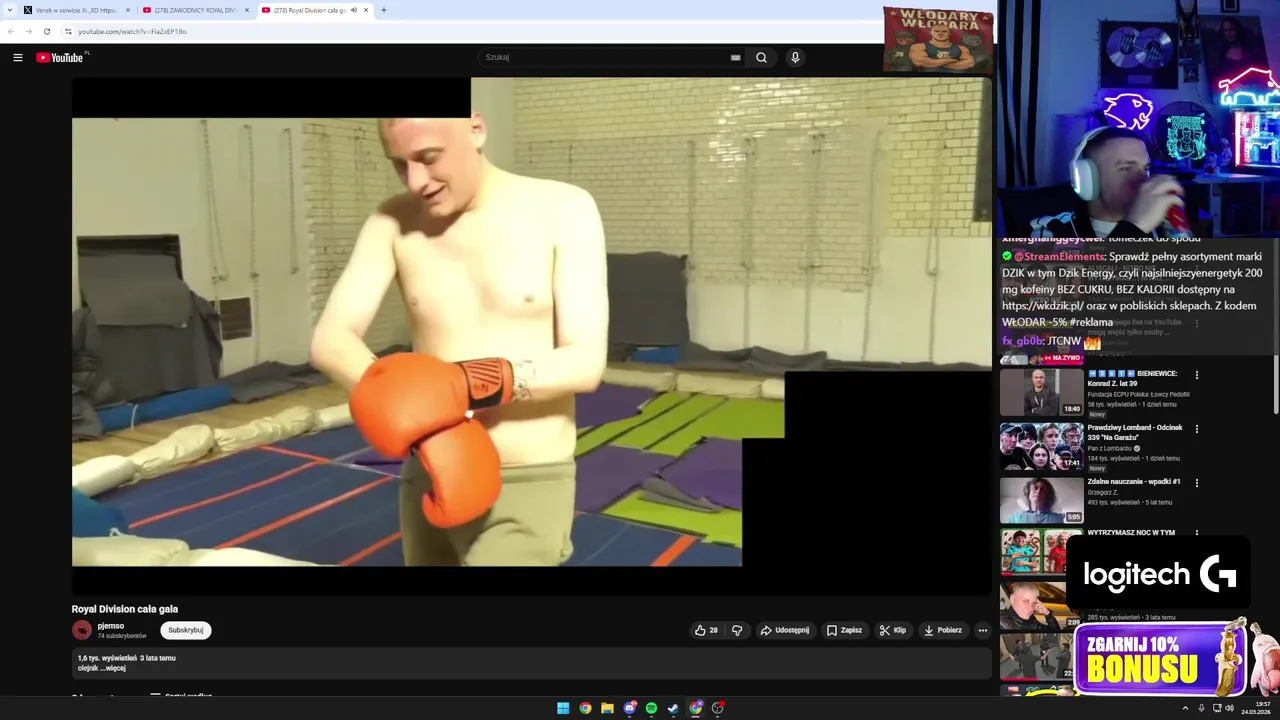This screenshot has height=720, width=1280.
Task: Start voice search with the microphone icon
Action: [x=795, y=58]
